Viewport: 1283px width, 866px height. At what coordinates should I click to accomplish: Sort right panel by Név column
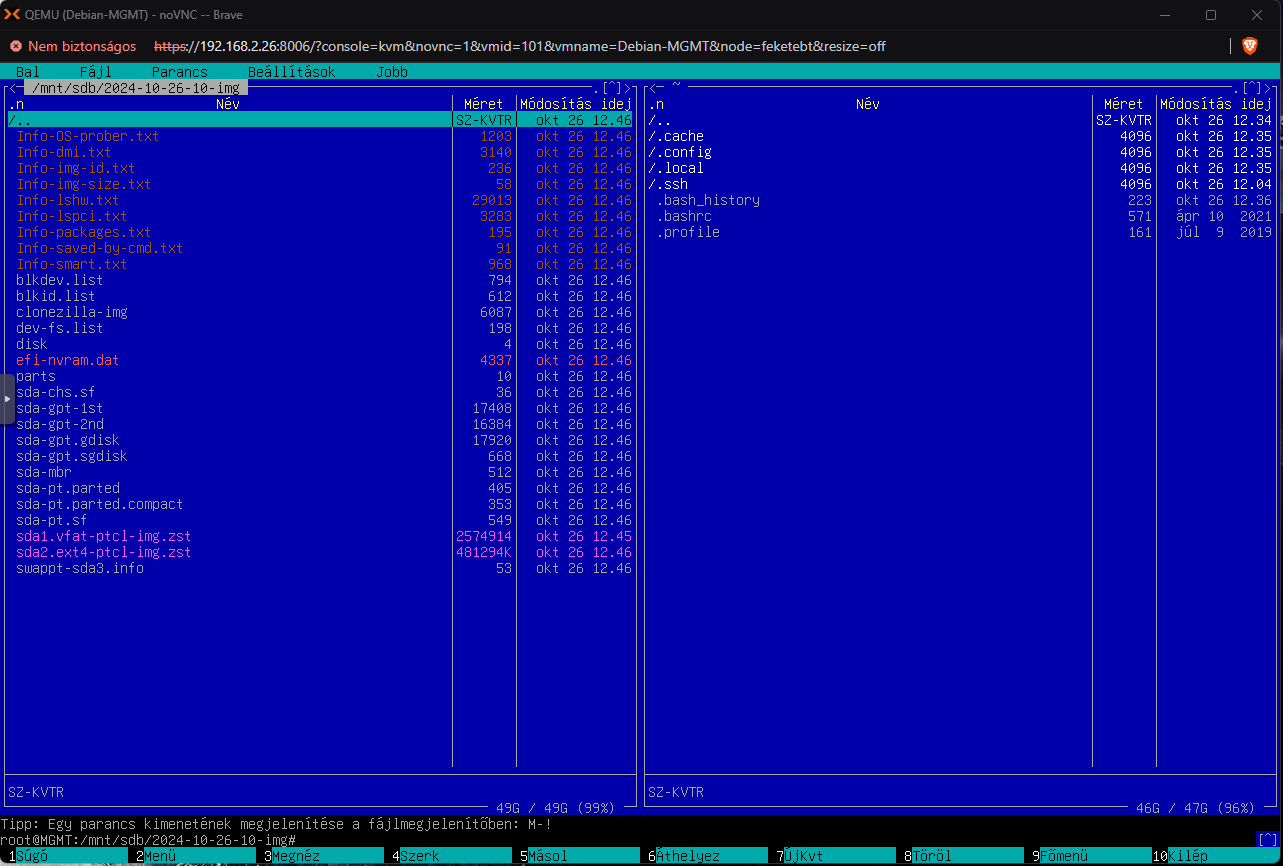[x=868, y=104]
